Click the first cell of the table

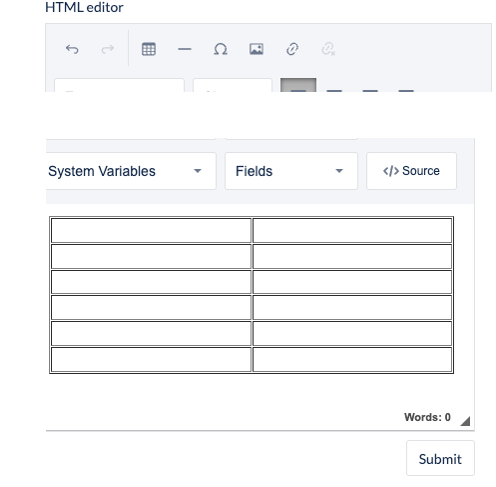[x=151, y=230]
